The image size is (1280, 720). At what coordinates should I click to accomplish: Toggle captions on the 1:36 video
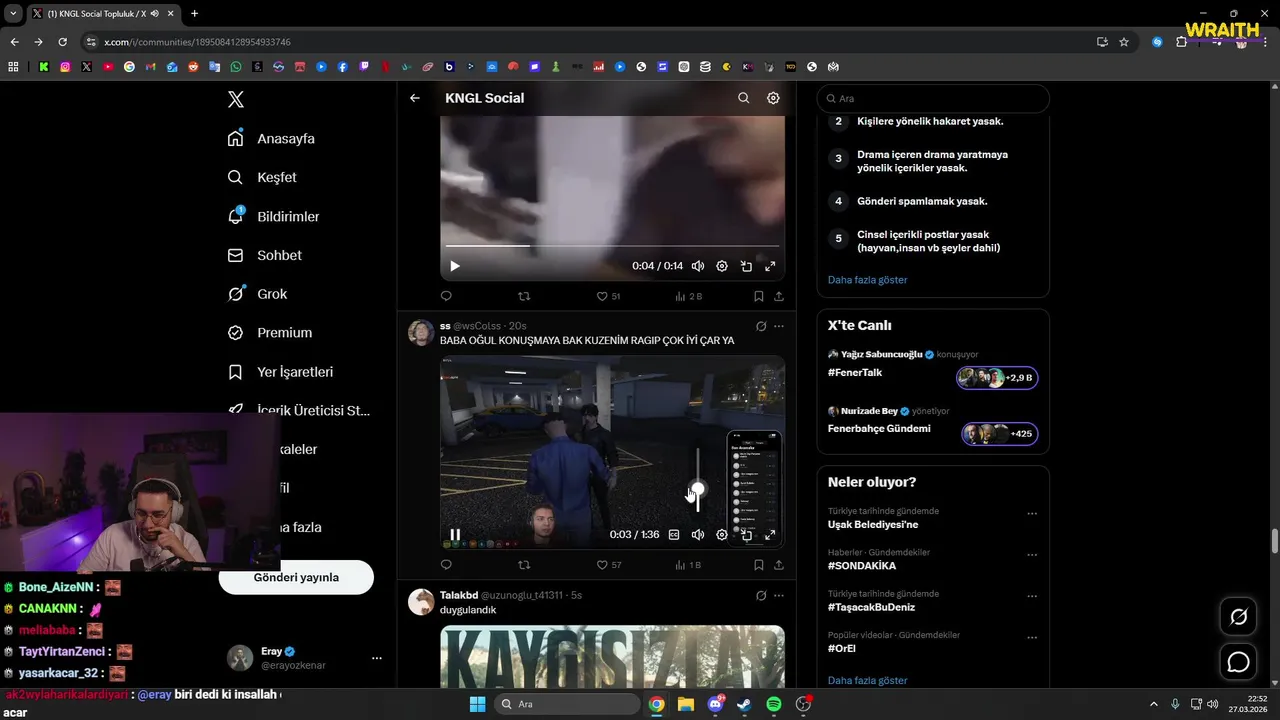pyautogui.click(x=674, y=535)
